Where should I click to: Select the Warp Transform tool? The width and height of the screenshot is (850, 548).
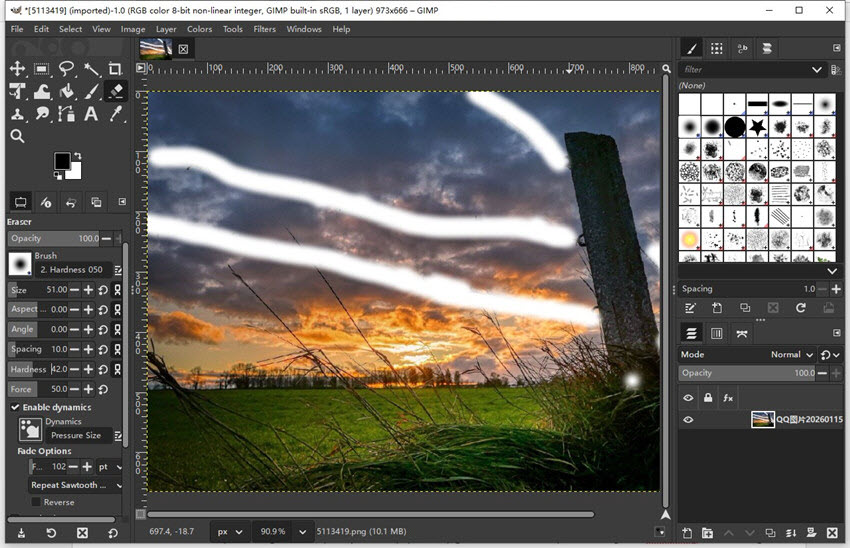[x=42, y=91]
